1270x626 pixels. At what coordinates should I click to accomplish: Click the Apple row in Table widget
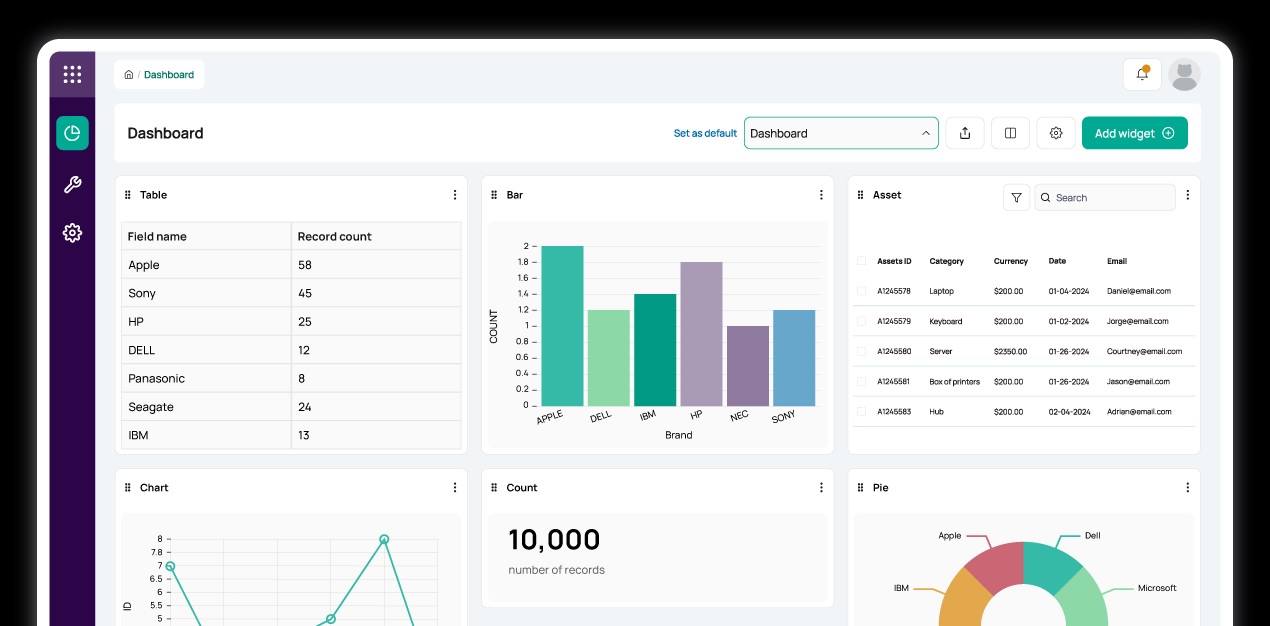pos(291,265)
